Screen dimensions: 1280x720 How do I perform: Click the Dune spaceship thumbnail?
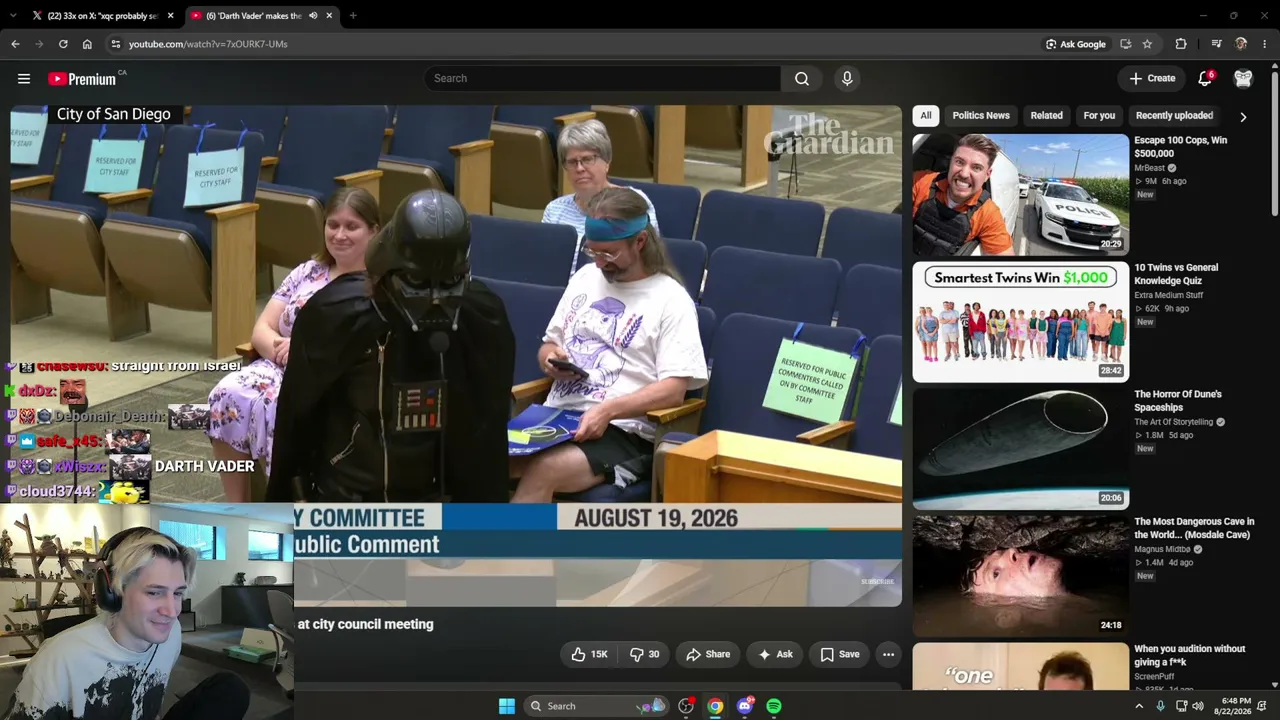1021,449
